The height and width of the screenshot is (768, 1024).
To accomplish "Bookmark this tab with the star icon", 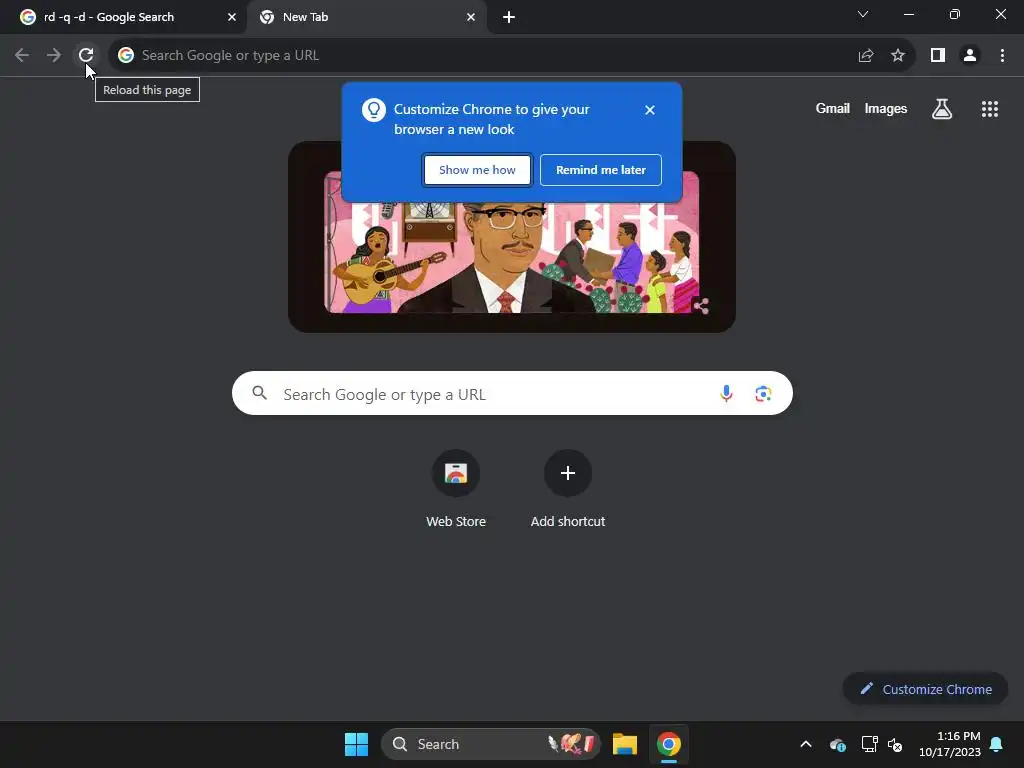I will point(898,56).
